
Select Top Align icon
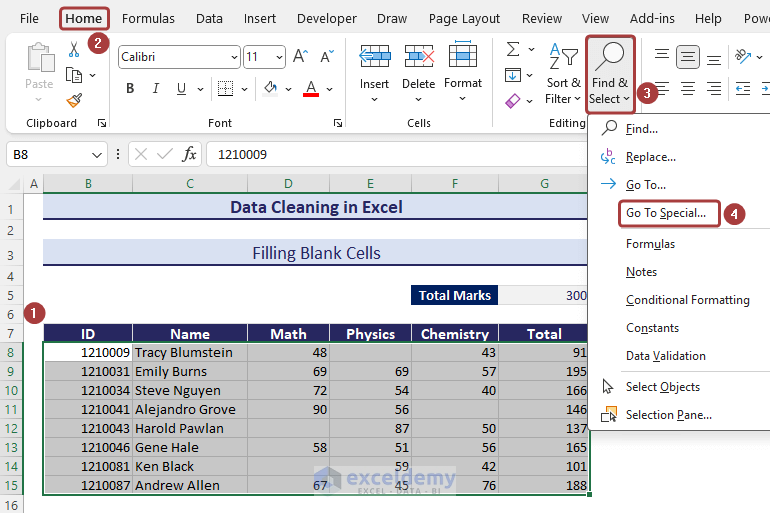(x=661, y=54)
